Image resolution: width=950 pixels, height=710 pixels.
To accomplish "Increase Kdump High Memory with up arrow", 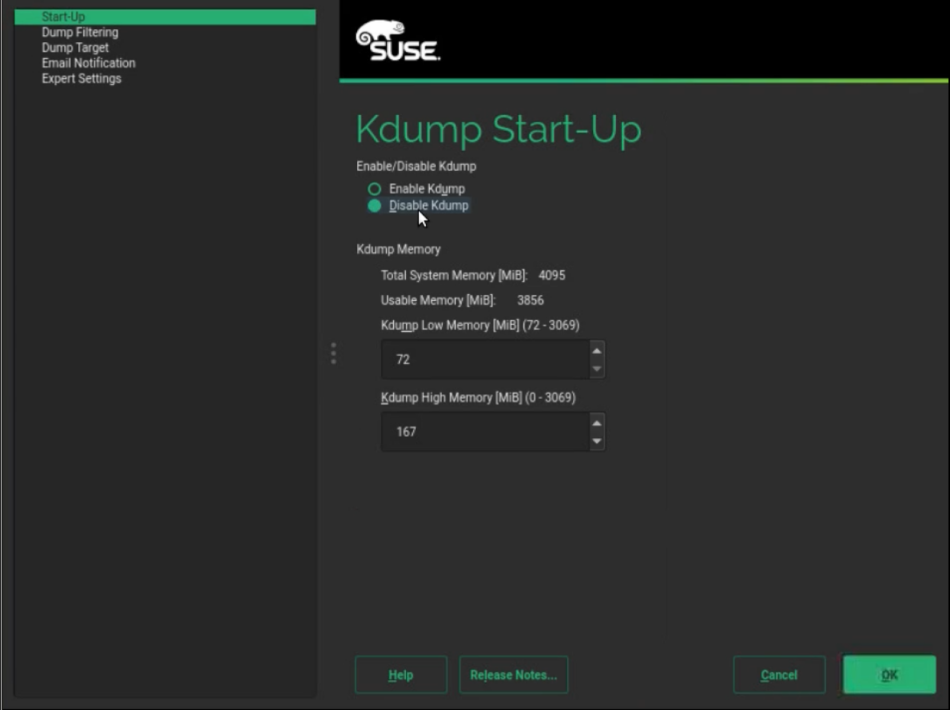I will [x=597, y=423].
